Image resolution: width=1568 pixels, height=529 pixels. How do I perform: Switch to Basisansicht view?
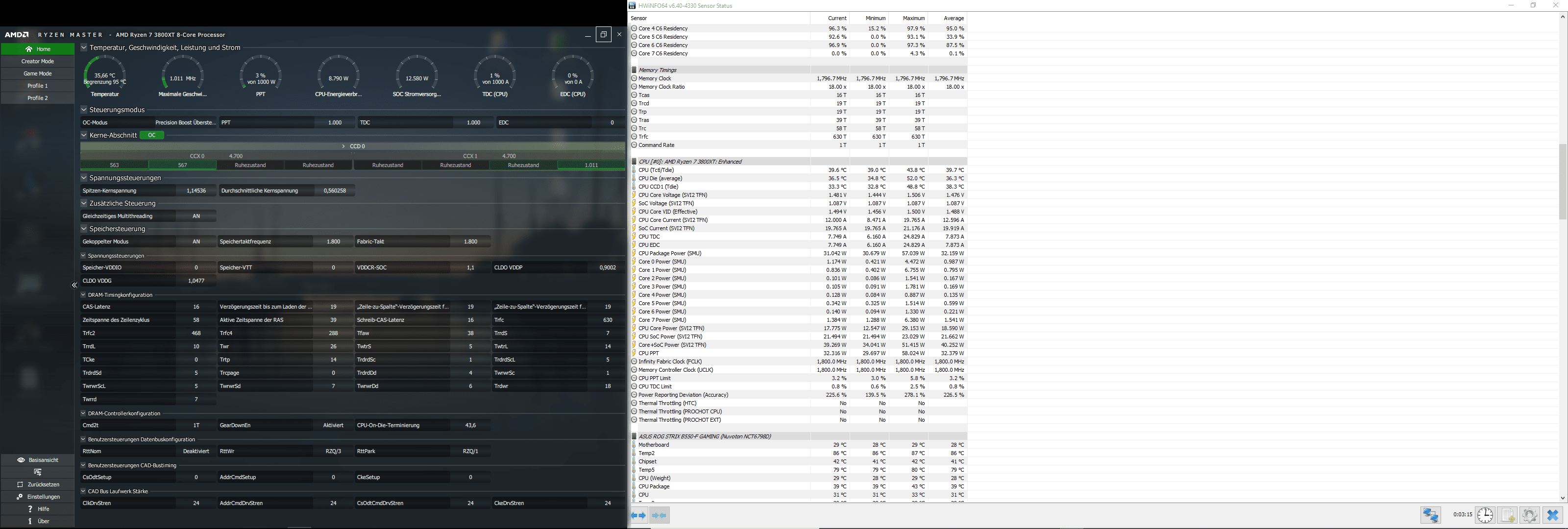pos(38,460)
